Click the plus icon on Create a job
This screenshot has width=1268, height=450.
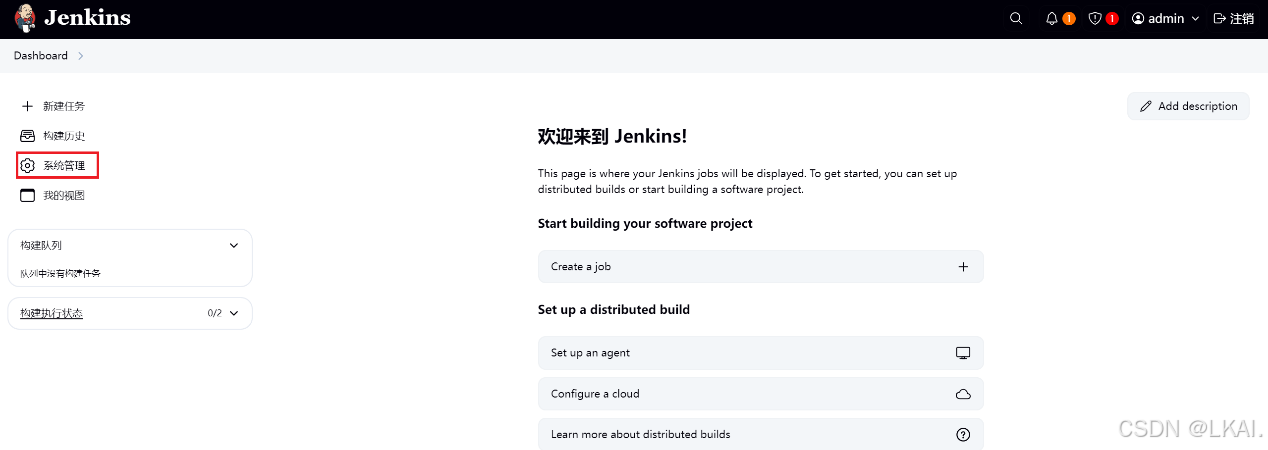pos(963,267)
